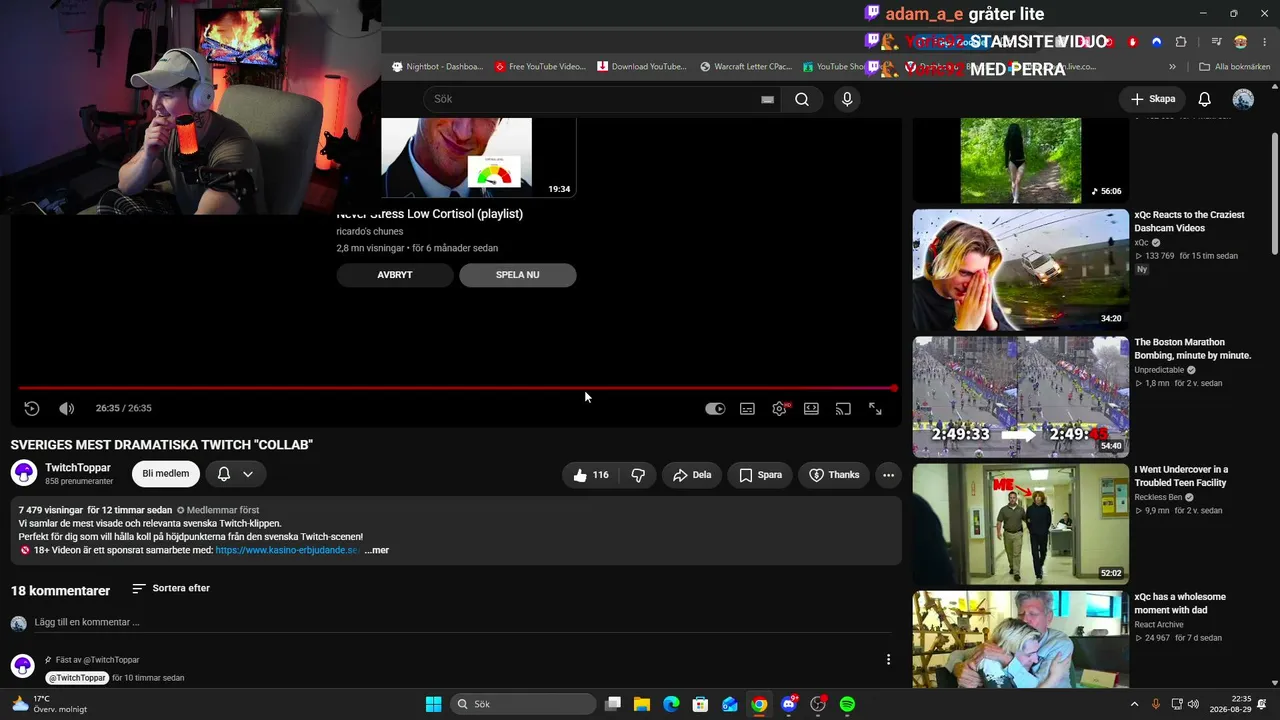The width and height of the screenshot is (1280, 720).
Task: Replay the finished video
Action: point(32,408)
